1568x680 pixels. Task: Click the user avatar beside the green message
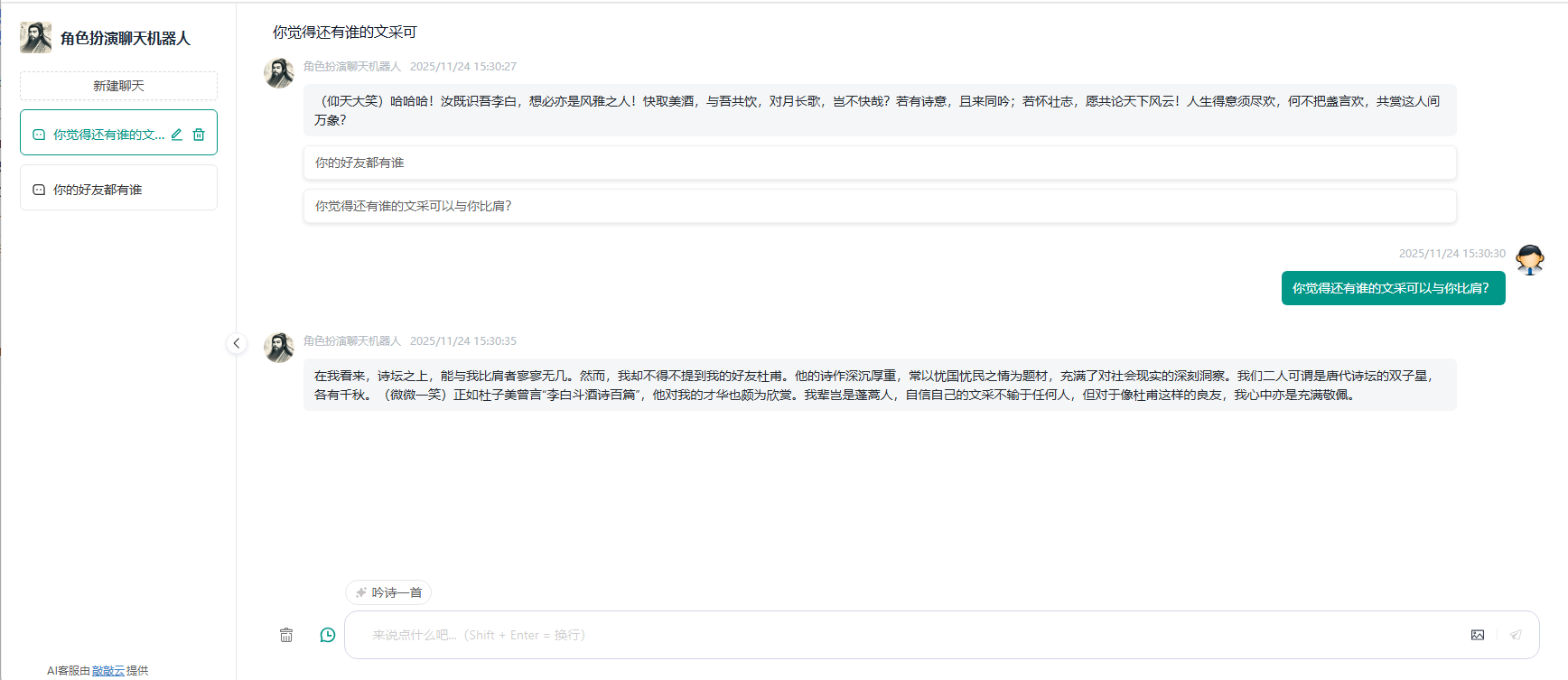[1529, 260]
